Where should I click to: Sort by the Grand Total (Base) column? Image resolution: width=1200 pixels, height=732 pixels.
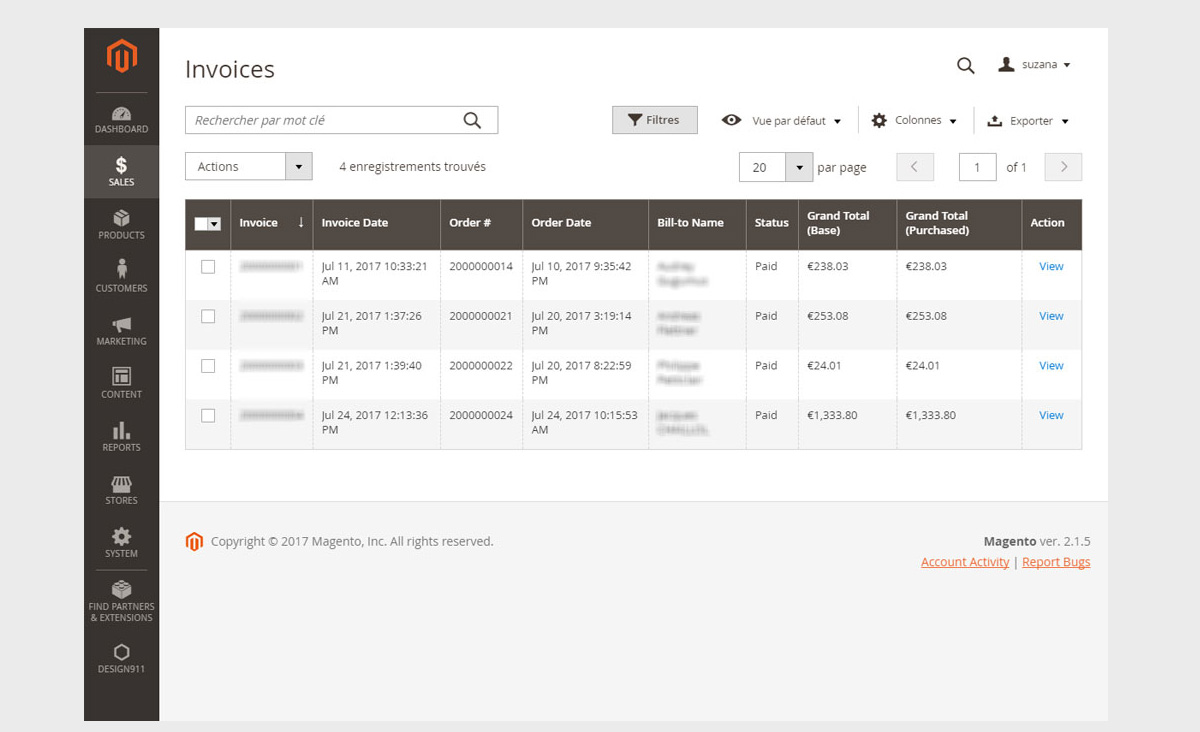coord(847,223)
